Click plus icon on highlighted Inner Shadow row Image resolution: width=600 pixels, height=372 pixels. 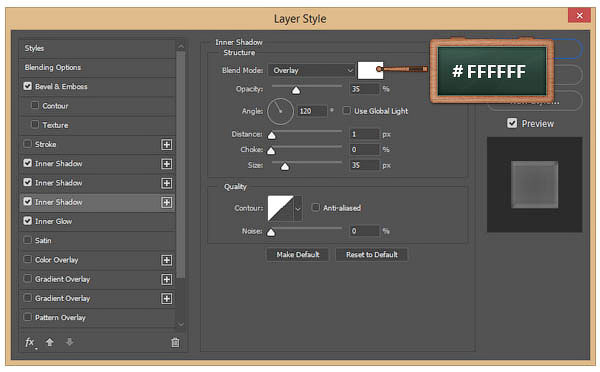pyautogui.click(x=166, y=202)
